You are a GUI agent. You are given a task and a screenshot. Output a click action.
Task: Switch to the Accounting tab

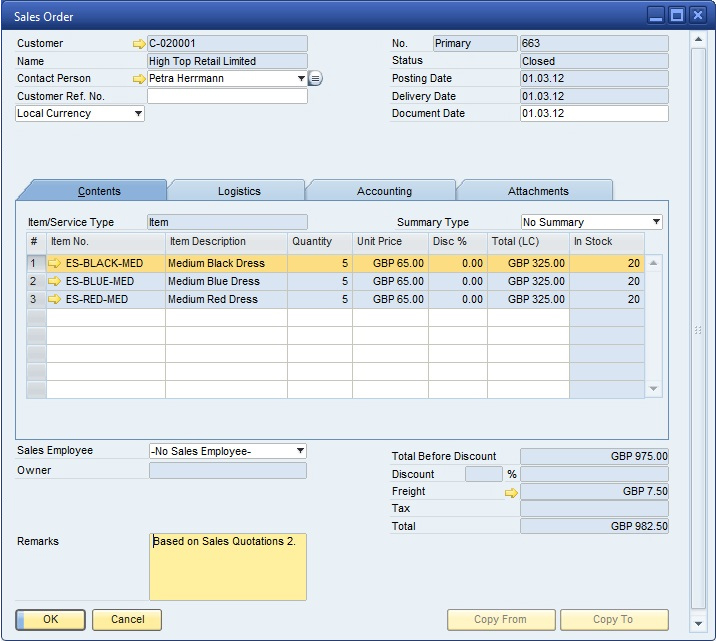click(384, 191)
